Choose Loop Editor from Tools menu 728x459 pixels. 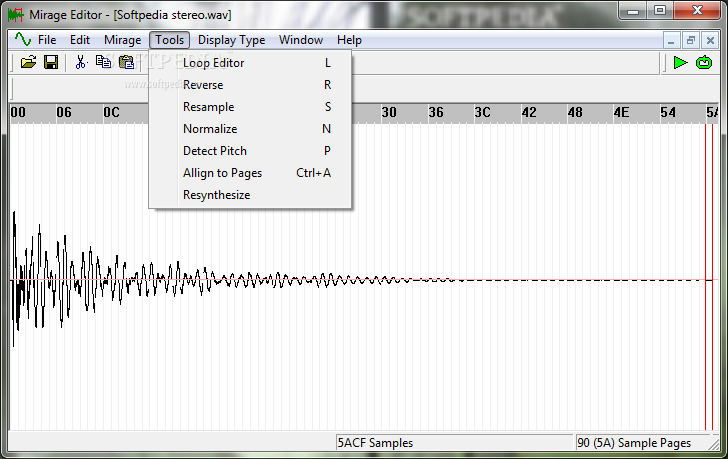point(250,63)
